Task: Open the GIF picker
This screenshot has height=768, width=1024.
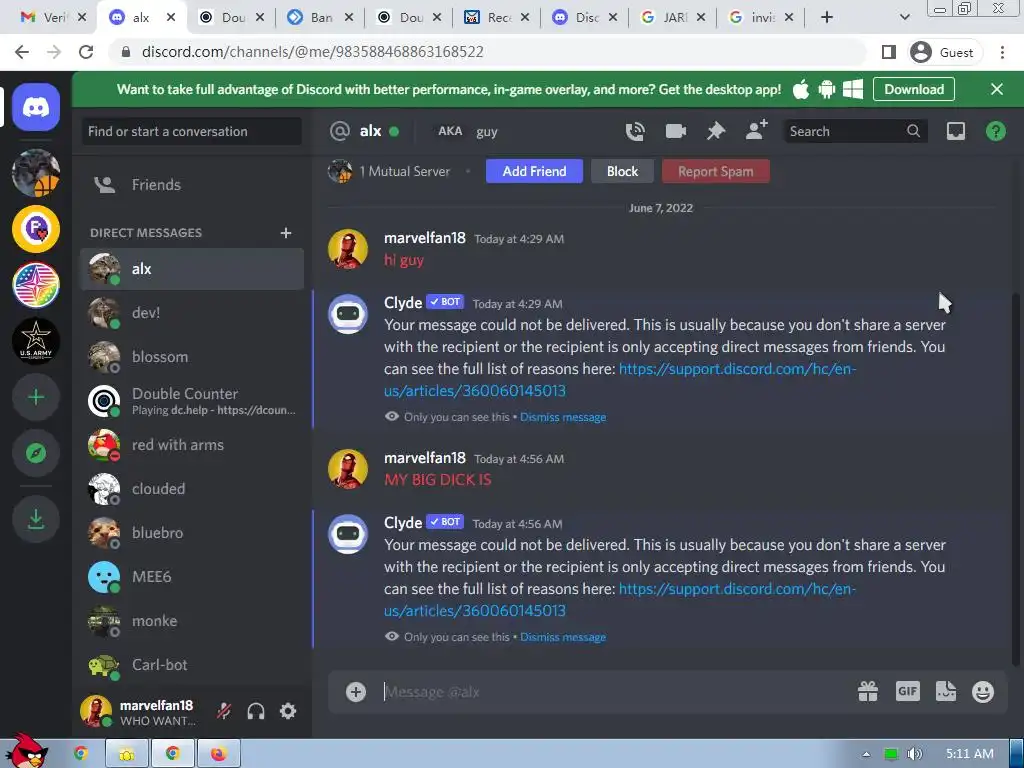Action: (908, 691)
